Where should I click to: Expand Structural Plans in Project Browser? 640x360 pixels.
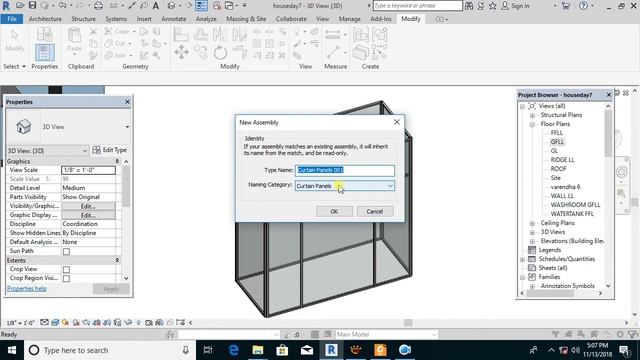point(532,115)
